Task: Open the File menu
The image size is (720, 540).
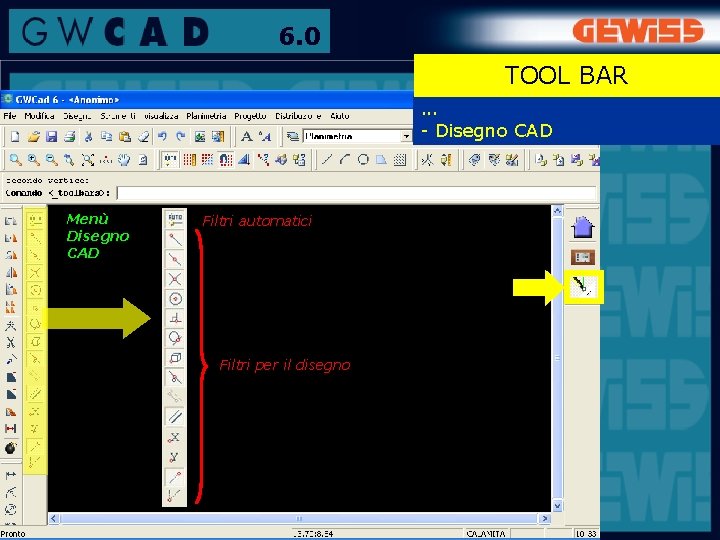Action: click(10, 116)
